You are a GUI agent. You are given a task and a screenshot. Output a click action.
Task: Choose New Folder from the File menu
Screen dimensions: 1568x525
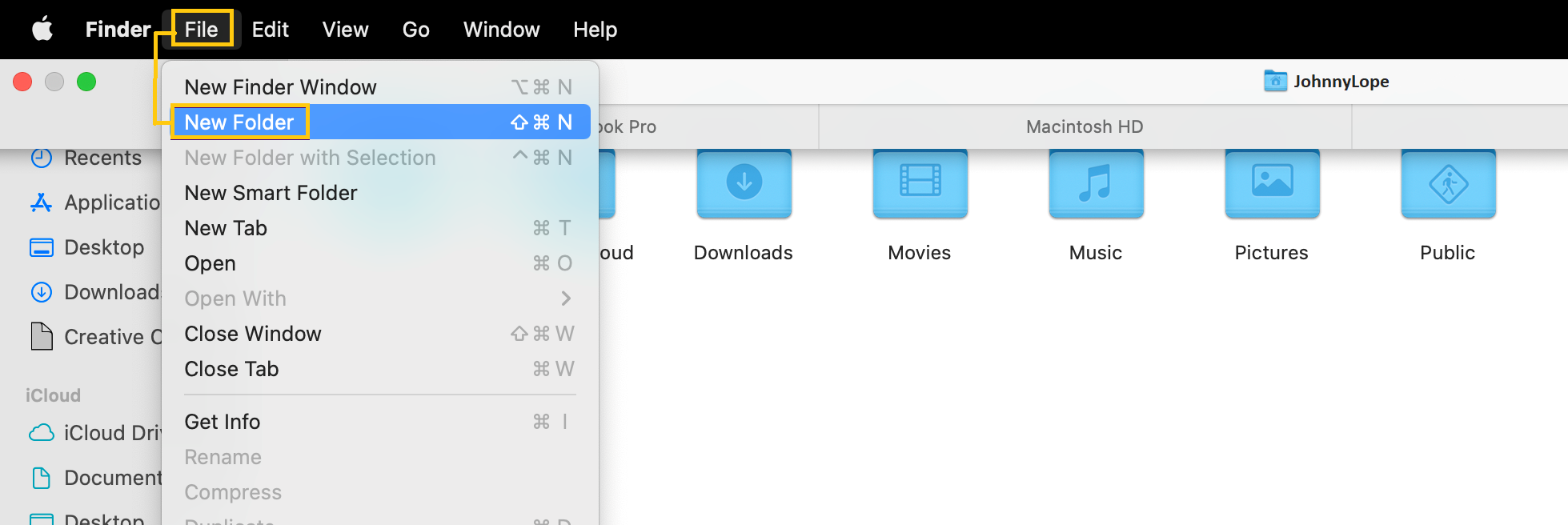click(380, 122)
